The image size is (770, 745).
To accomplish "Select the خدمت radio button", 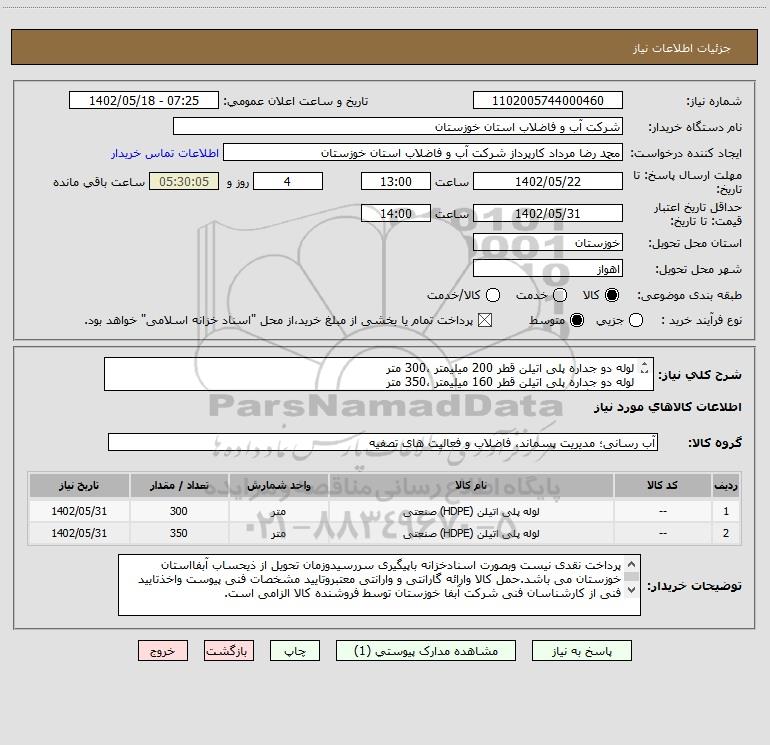I will pos(560,295).
